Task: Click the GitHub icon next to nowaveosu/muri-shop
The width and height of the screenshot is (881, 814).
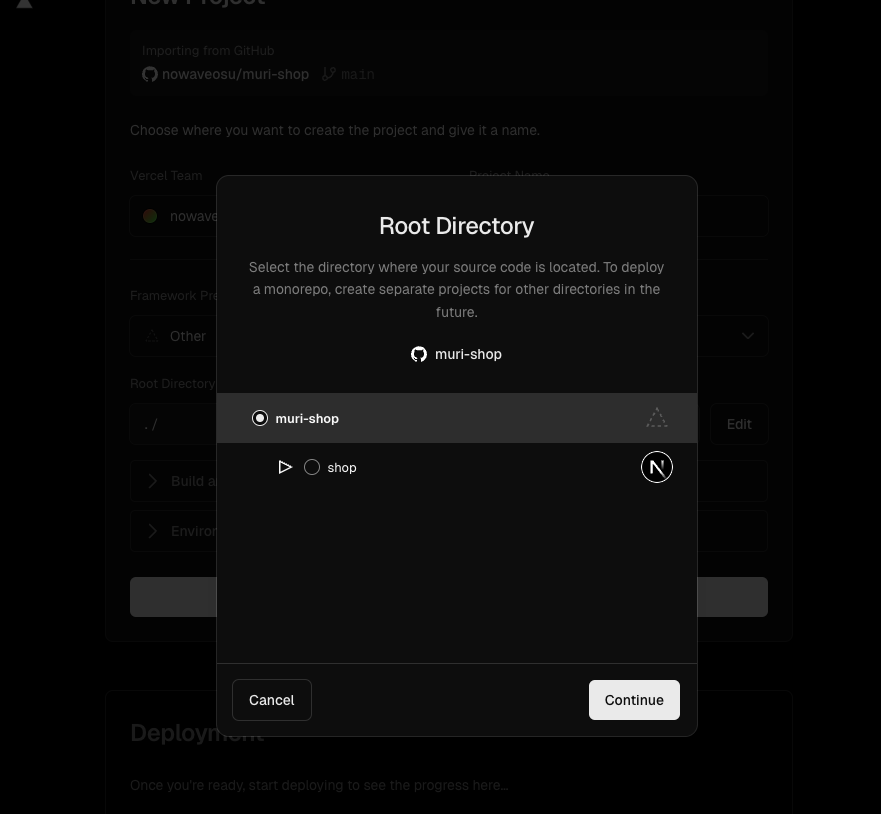Action: (149, 74)
